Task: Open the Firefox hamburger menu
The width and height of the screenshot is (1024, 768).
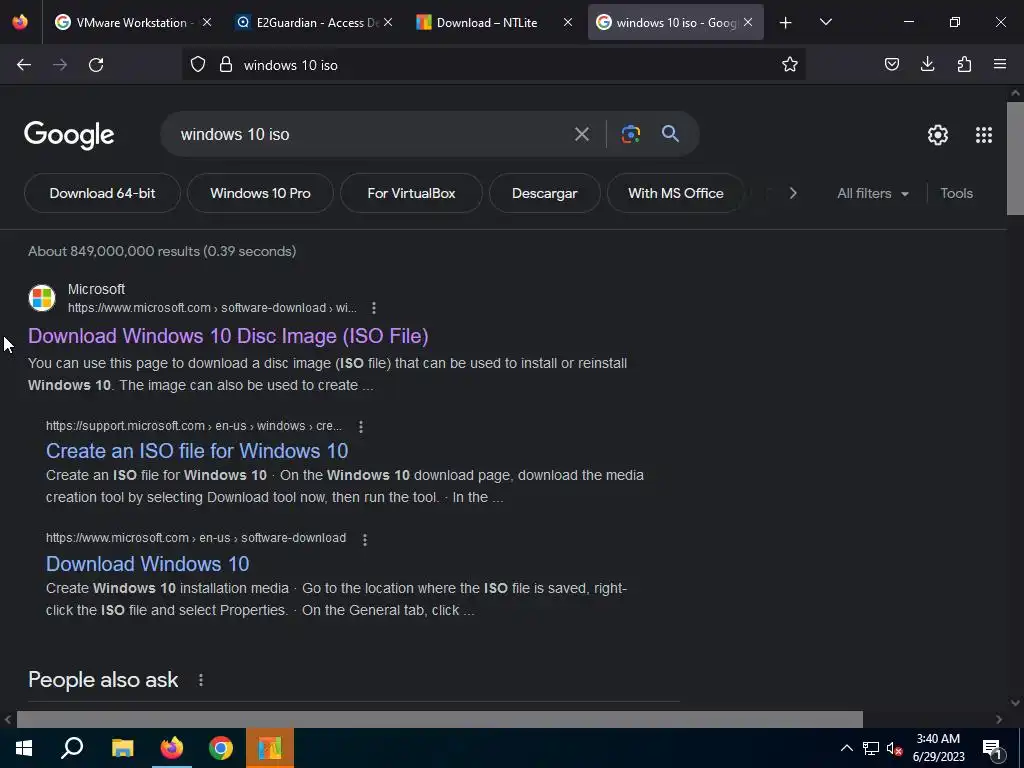Action: (x=1000, y=64)
